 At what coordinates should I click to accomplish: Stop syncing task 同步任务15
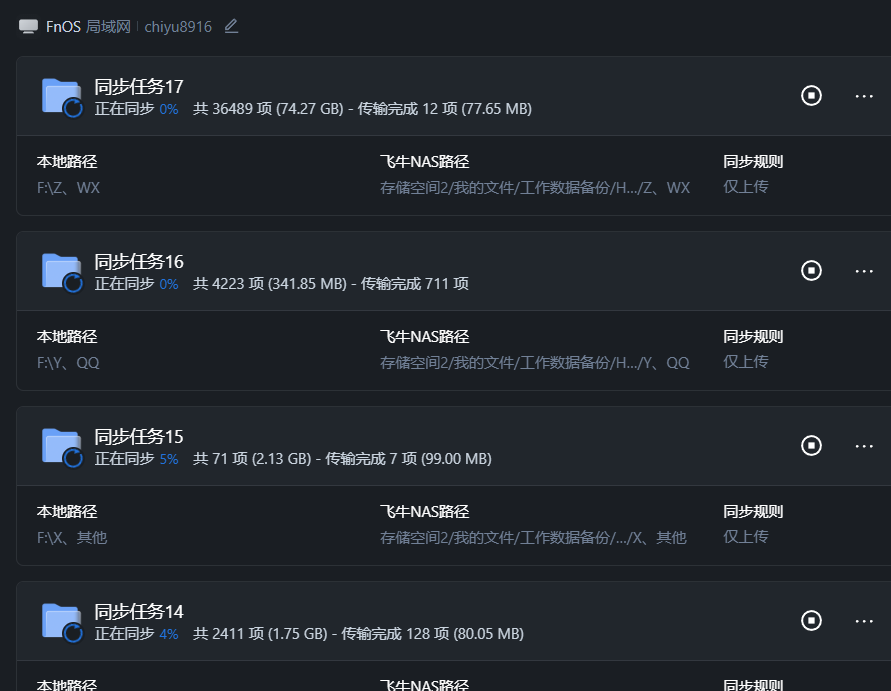click(x=811, y=445)
